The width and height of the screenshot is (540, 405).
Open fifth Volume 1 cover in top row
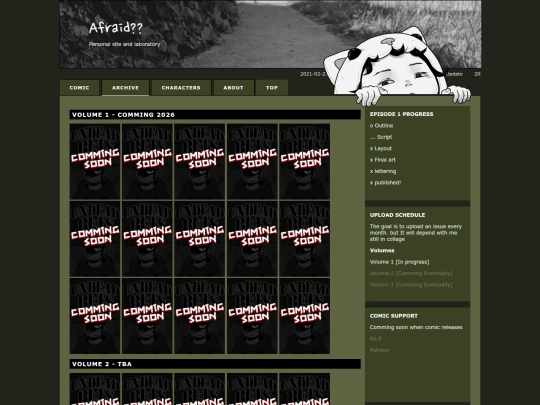point(304,162)
